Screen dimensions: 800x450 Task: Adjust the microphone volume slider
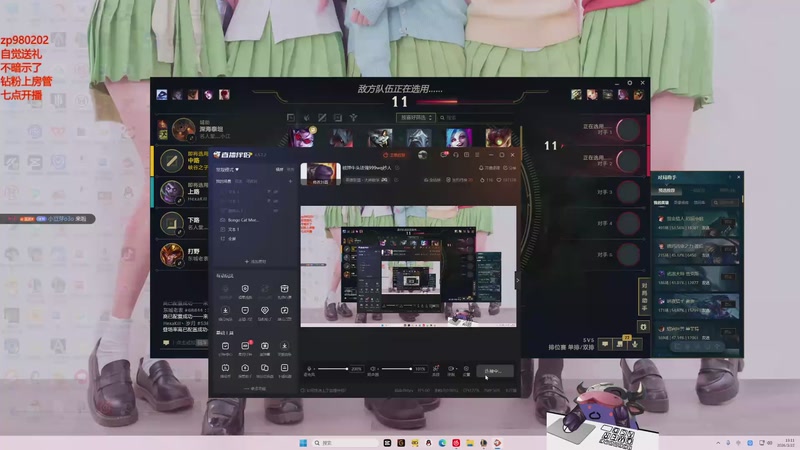pyautogui.click(x=333, y=368)
